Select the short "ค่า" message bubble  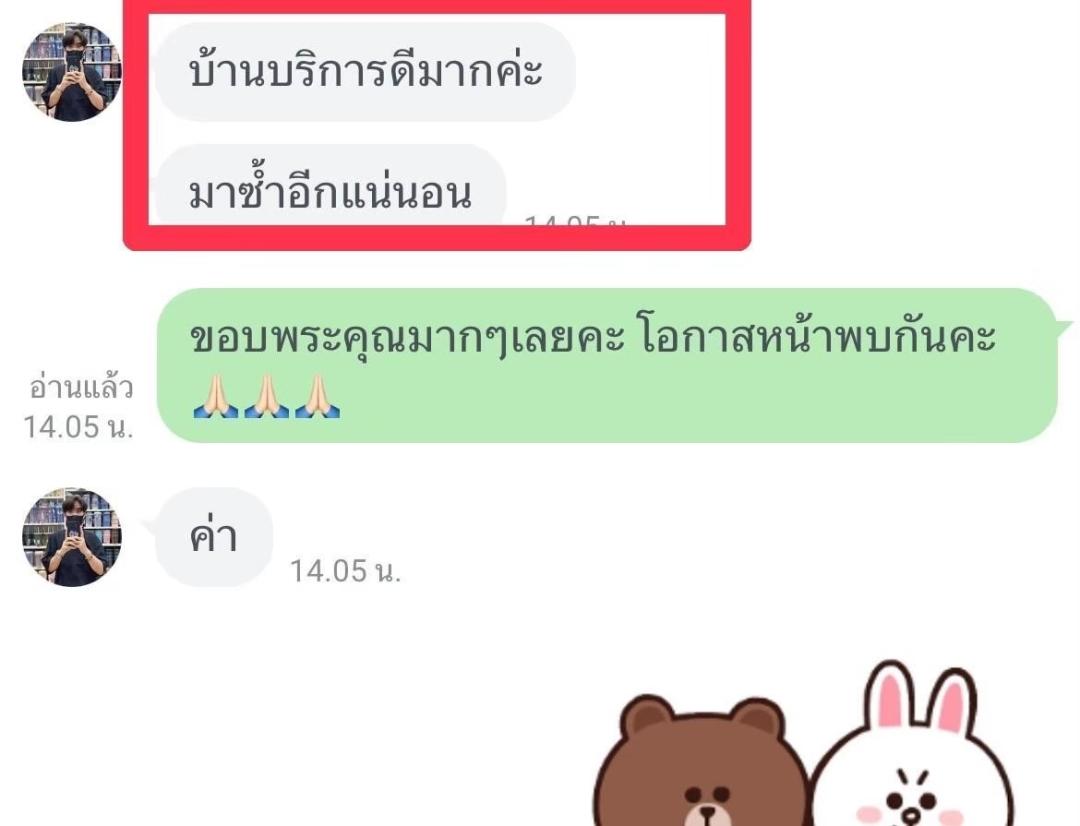(214, 537)
